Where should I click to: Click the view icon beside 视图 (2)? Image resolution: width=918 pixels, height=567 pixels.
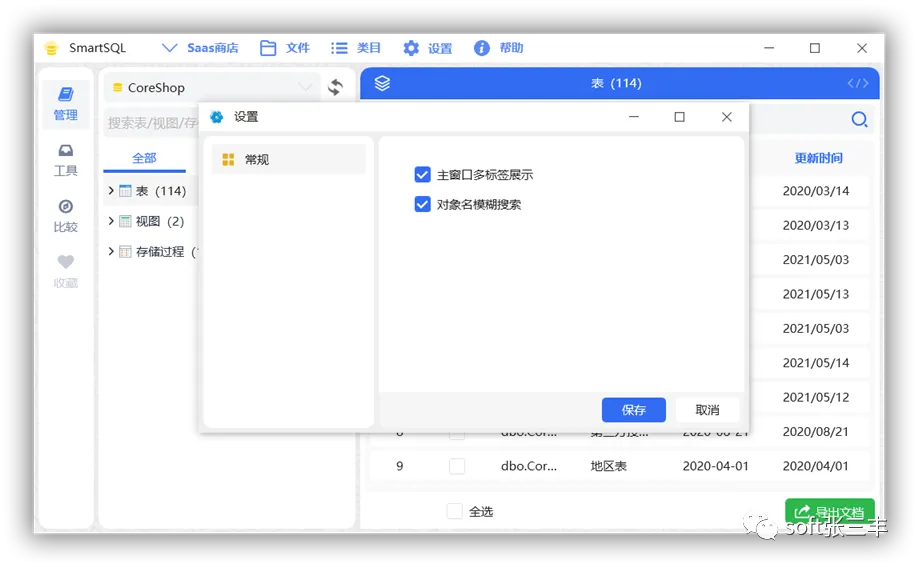[x=125, y=221]
